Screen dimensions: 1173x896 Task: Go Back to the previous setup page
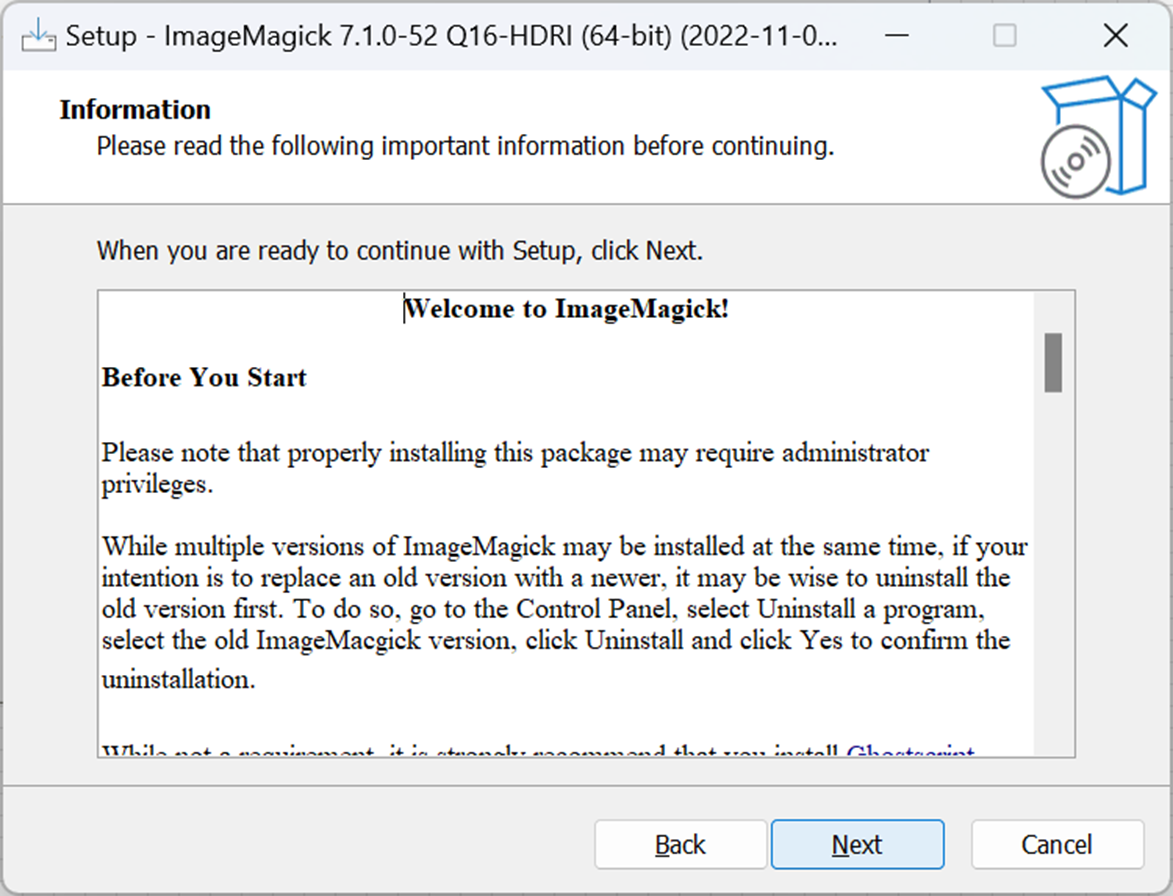[x=680, y=845]
